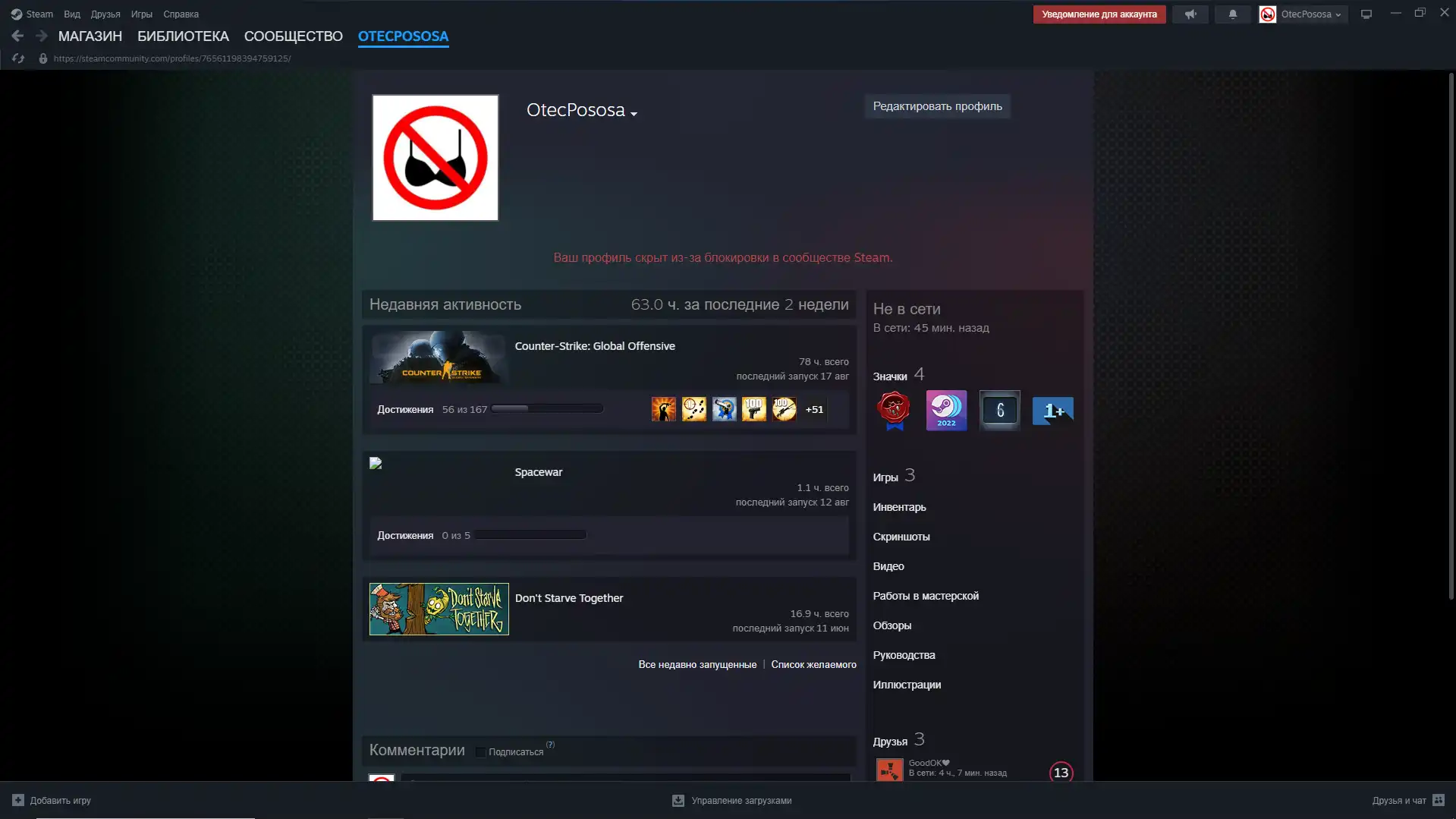This screenshot has width=1456, height=819.
Task: Click the Add game plus icon
Action: tap(18, 800)
